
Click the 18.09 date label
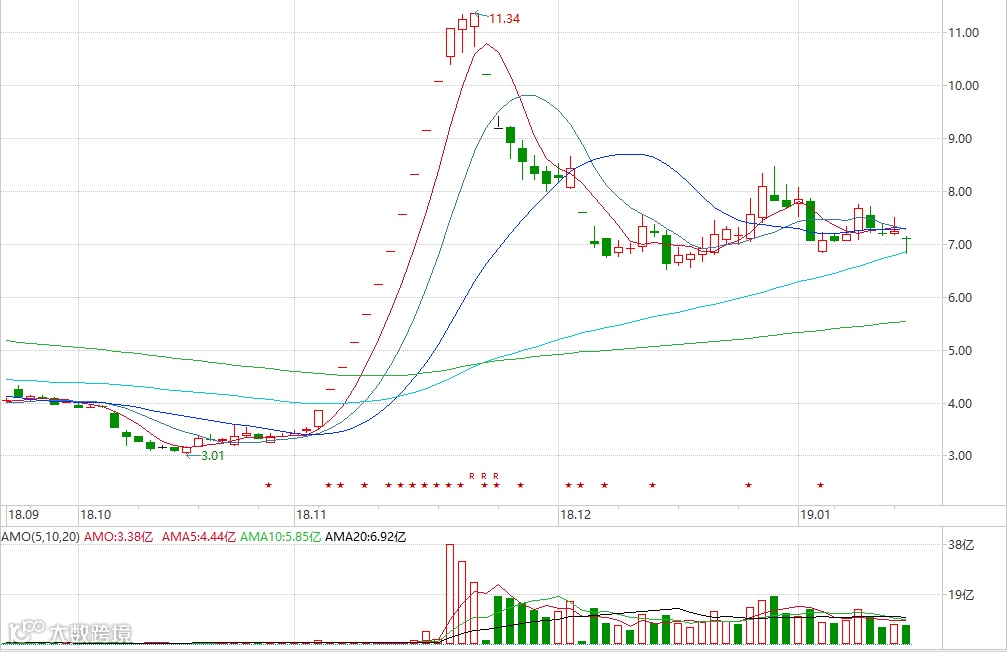point(23,515)
